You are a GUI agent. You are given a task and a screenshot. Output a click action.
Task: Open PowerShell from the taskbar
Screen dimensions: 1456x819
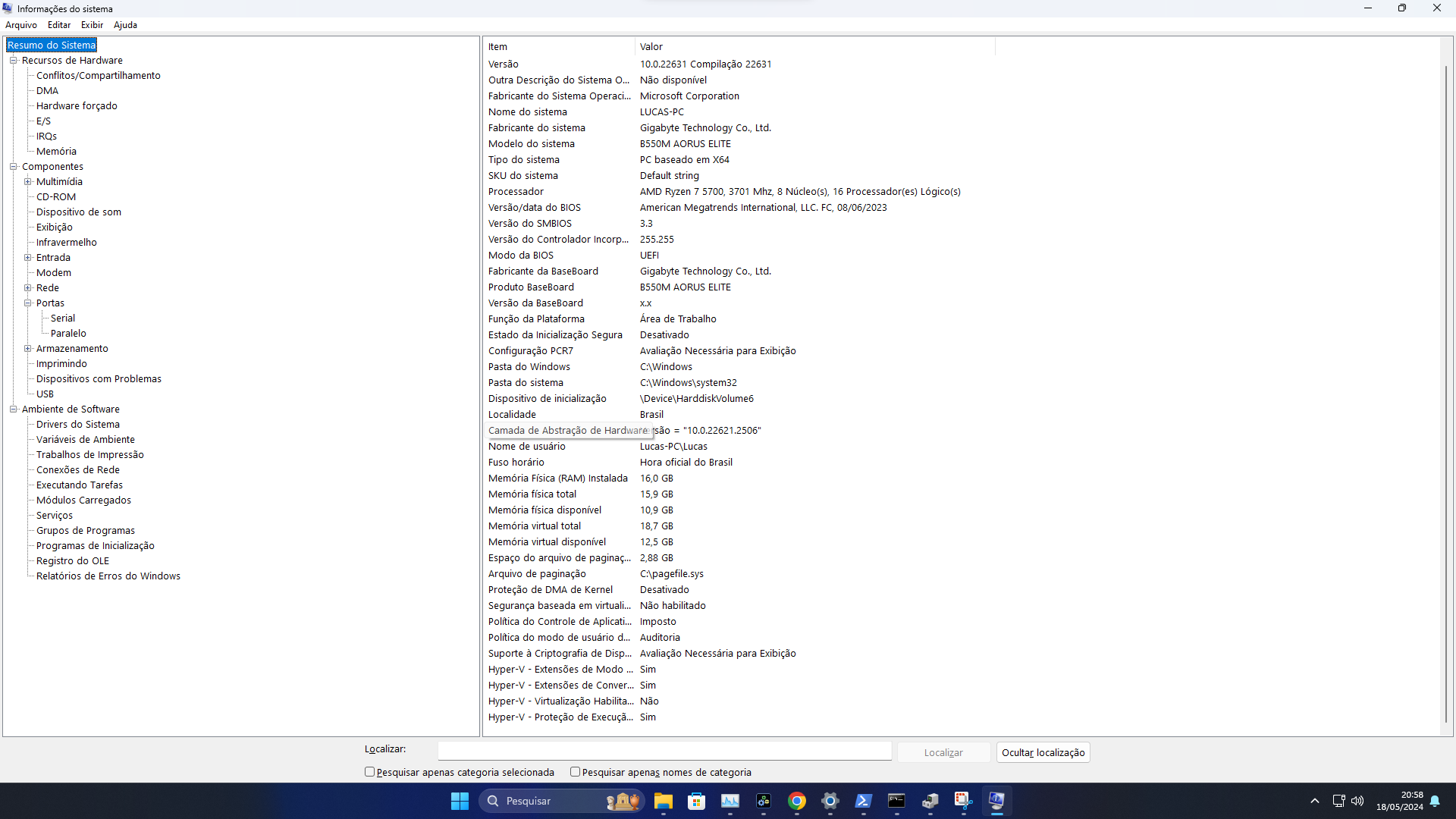pyautogui.click(x=864, y=801)
